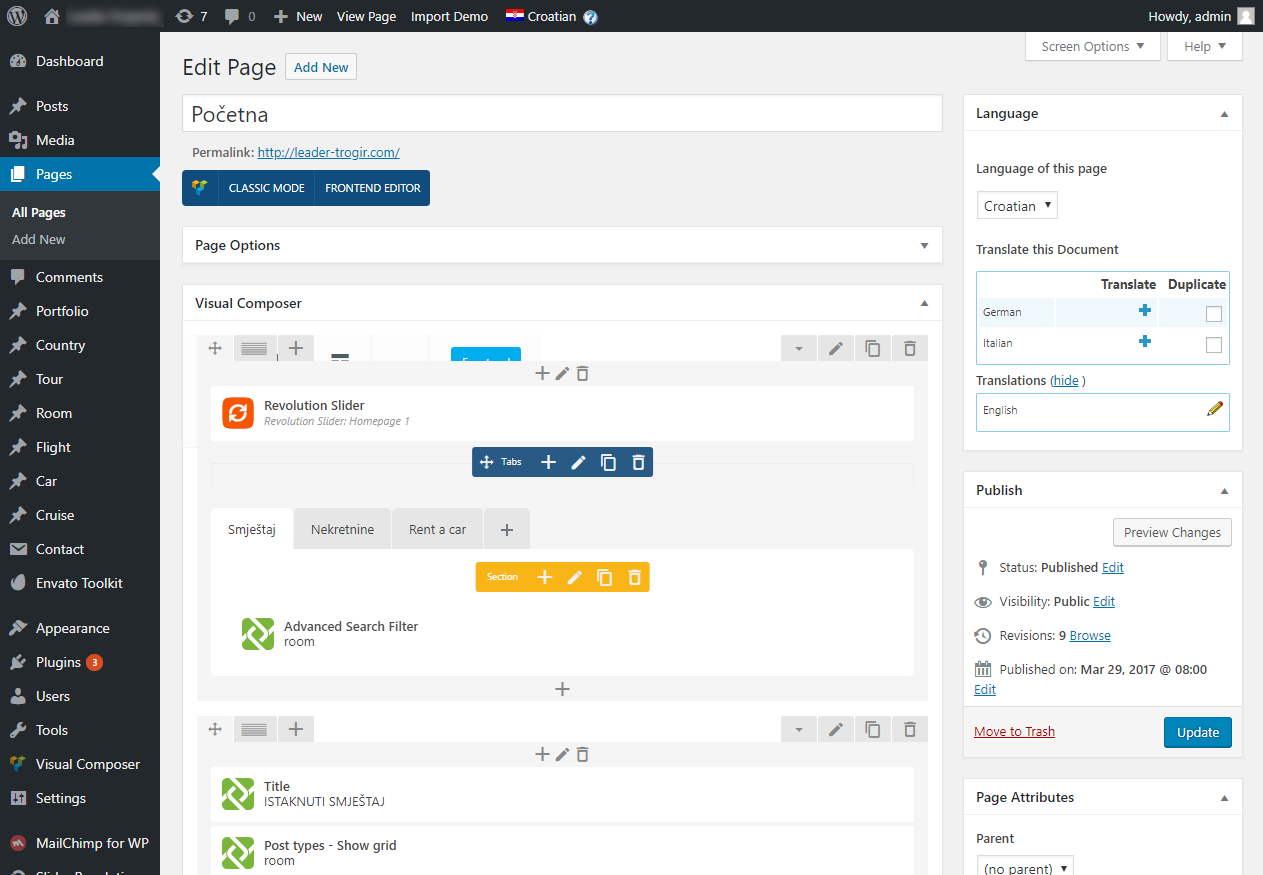Screen dimensions: 1263x875
Task: Click the WordPress logo in admin bar
Action: (x=17, y=16)
